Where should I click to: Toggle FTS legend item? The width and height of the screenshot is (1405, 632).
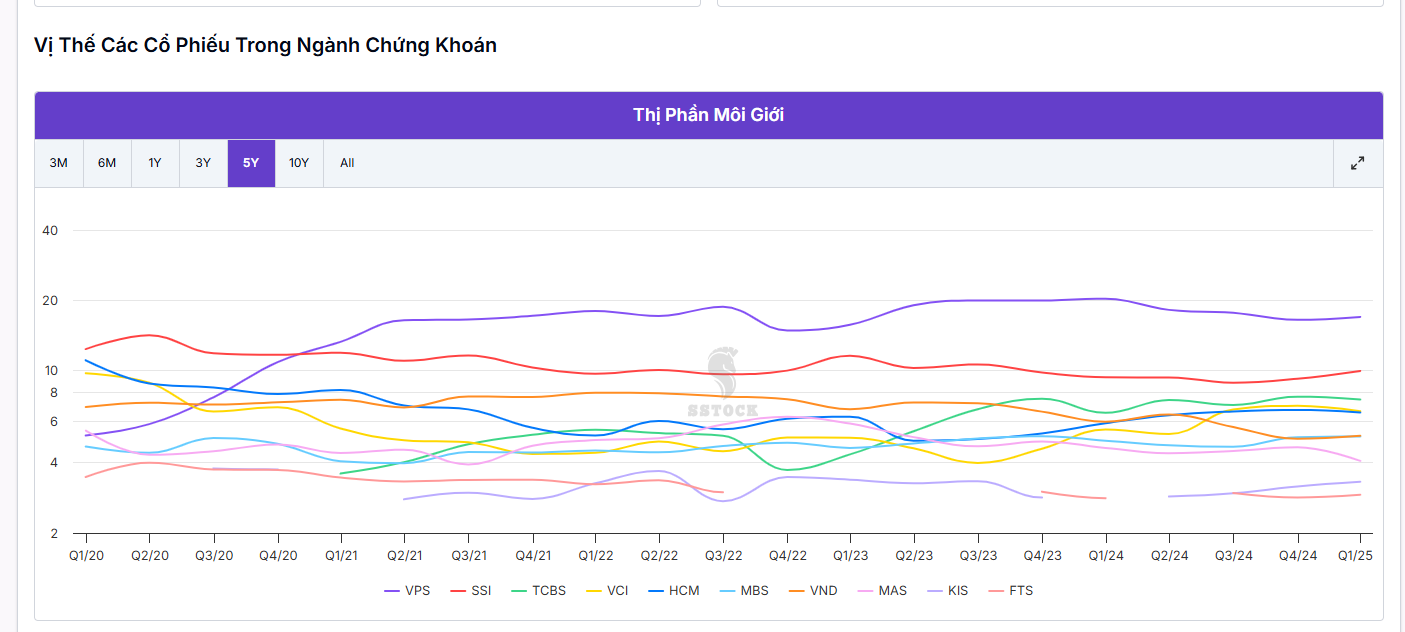1011,591
